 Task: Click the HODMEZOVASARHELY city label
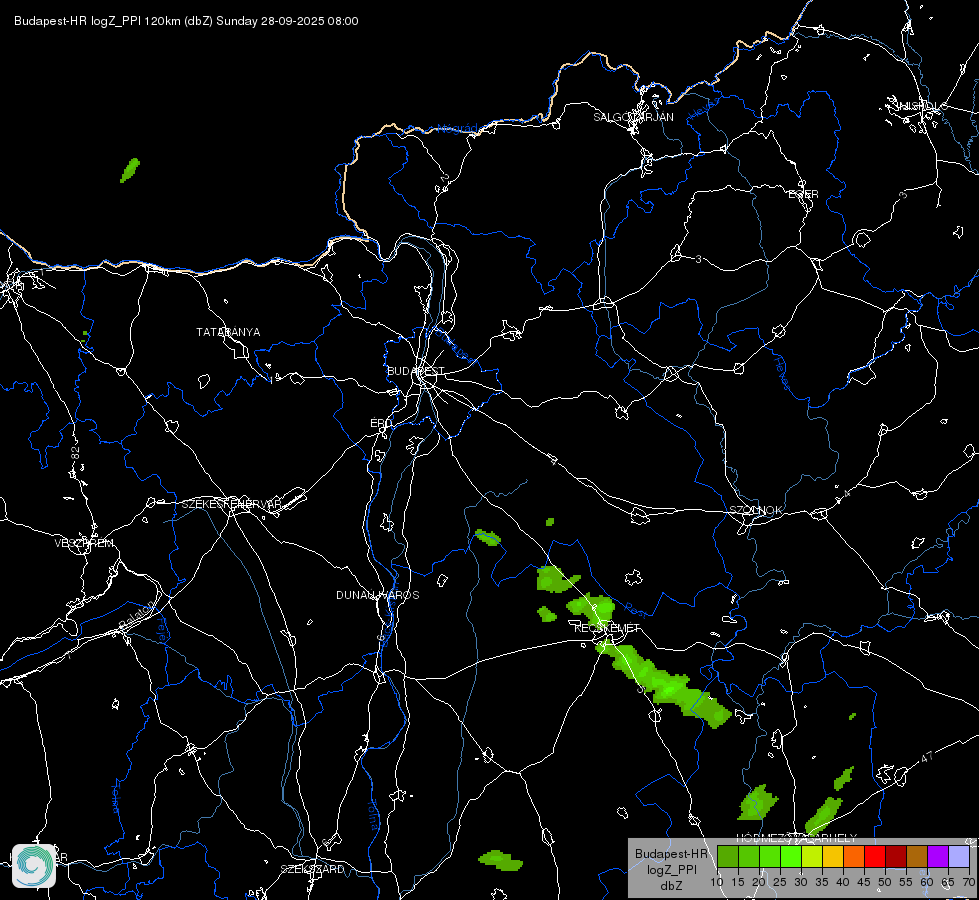coord(797,838)
